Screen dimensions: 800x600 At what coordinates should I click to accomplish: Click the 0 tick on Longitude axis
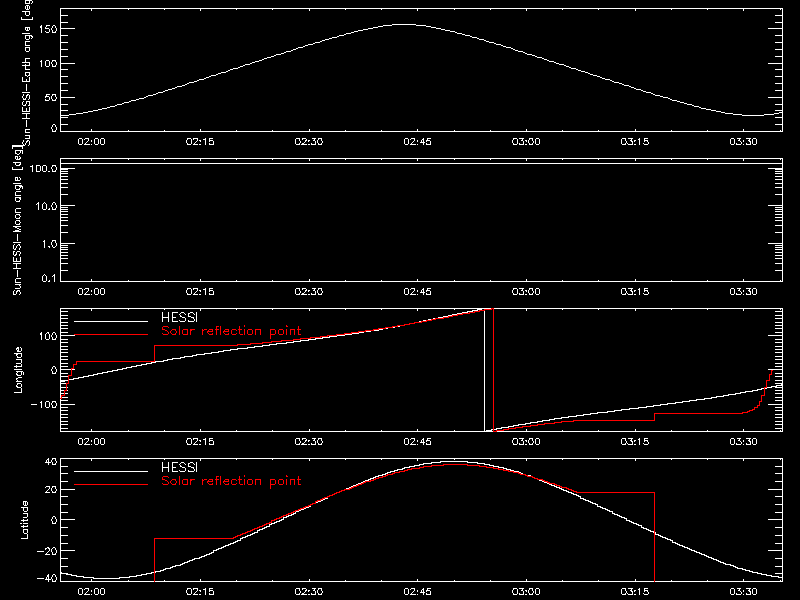pos(54,370)
